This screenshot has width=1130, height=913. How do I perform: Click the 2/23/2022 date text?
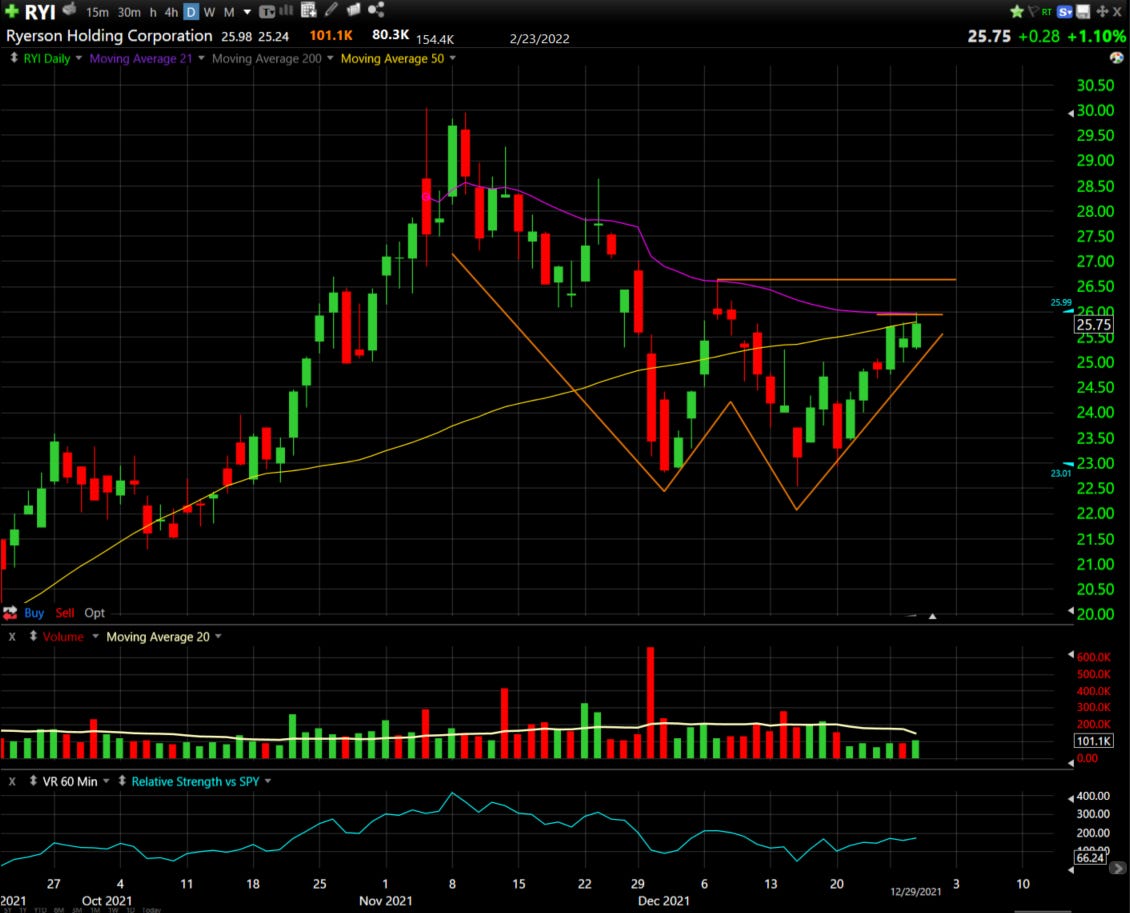click(x=539, y=39)
